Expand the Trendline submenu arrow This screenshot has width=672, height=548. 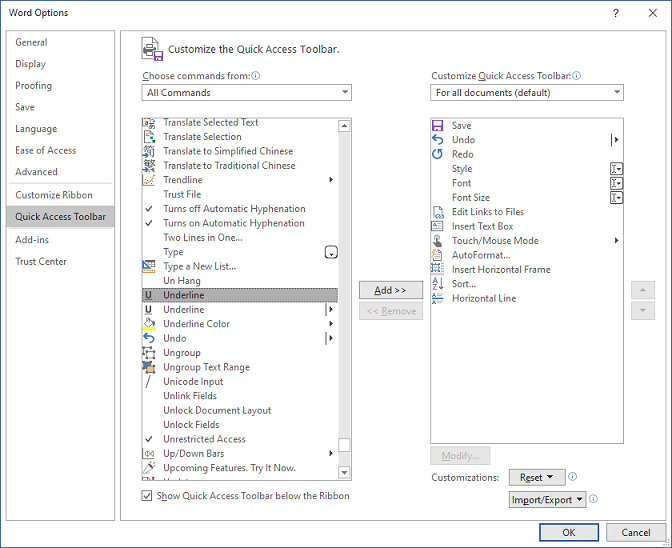coord(331,180)
